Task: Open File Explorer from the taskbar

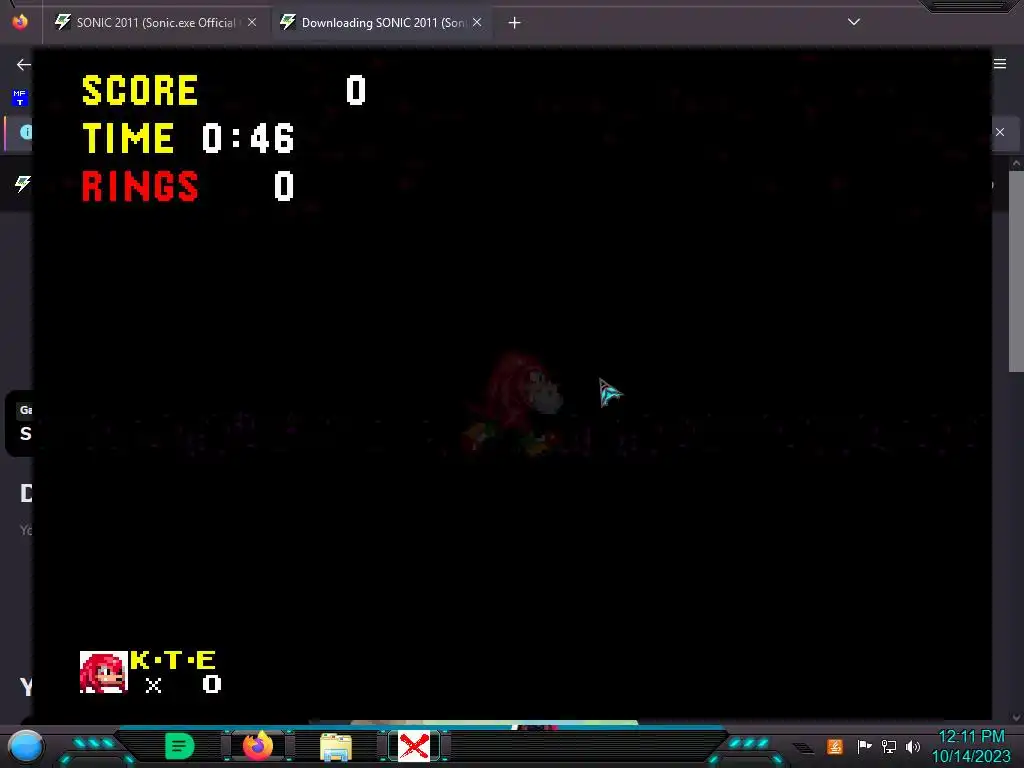Action: [336, 747]
